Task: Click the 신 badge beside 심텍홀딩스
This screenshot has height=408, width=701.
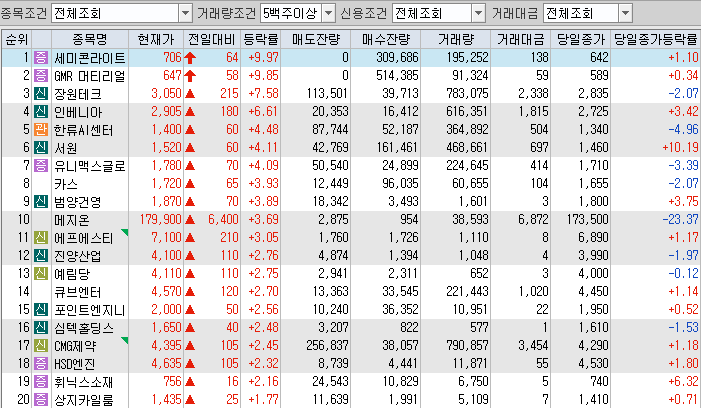Action: (41, 328)
